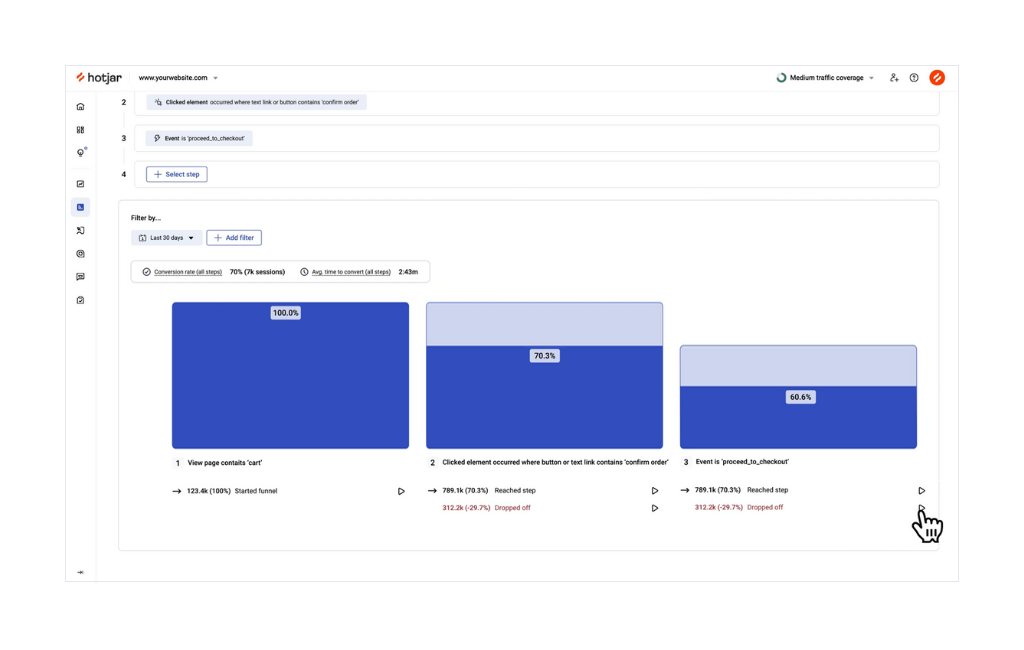Click the 'Clicked element' step 2 condition chip
The image size is (1024, 650).
click(257, 102)
